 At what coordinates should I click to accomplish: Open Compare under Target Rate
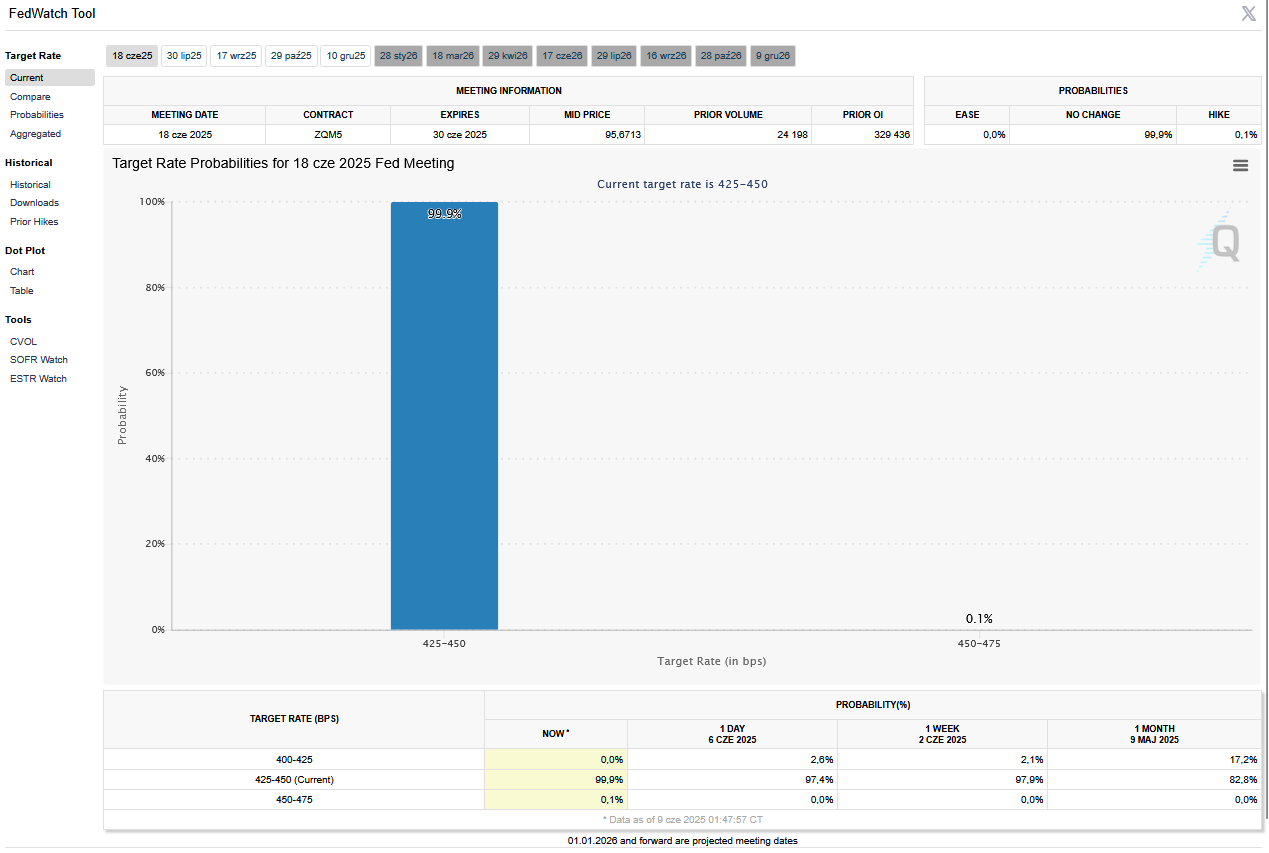(x=30, y=97)
